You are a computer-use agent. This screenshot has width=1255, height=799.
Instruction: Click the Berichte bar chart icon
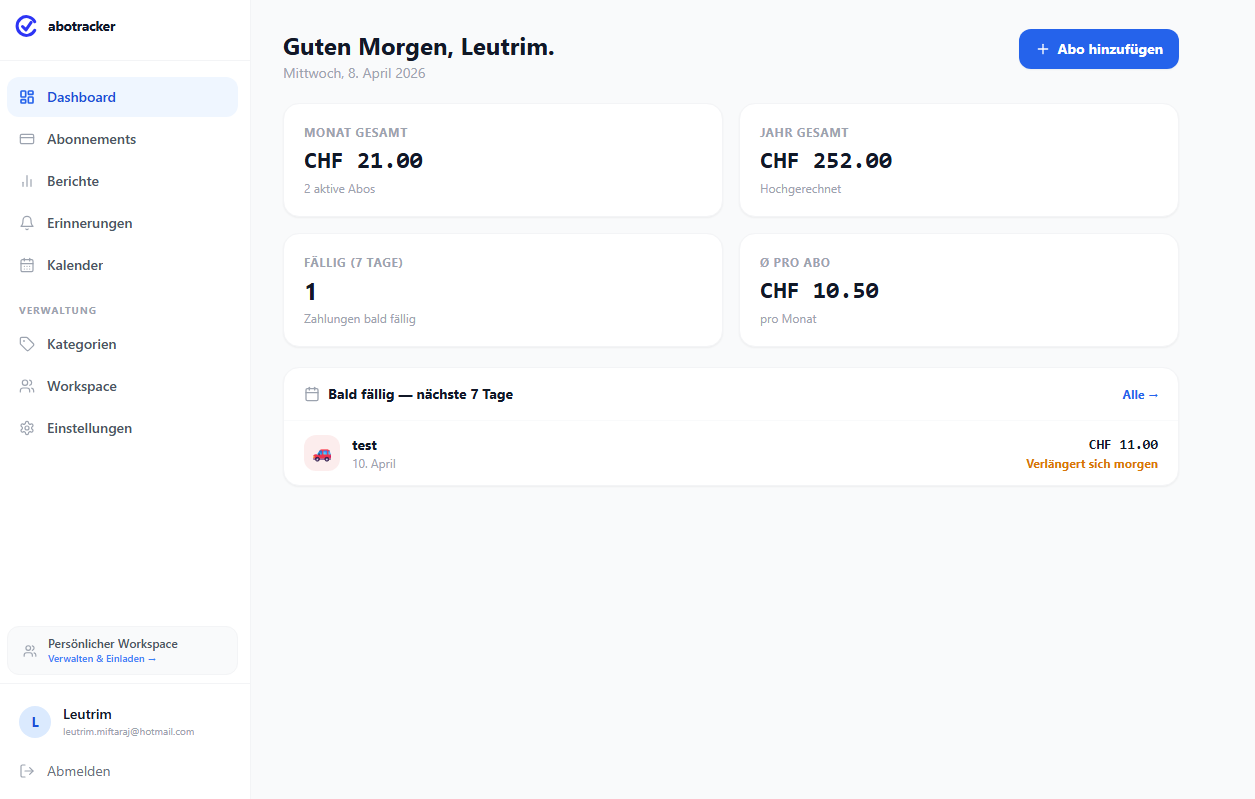coord(27,181)
